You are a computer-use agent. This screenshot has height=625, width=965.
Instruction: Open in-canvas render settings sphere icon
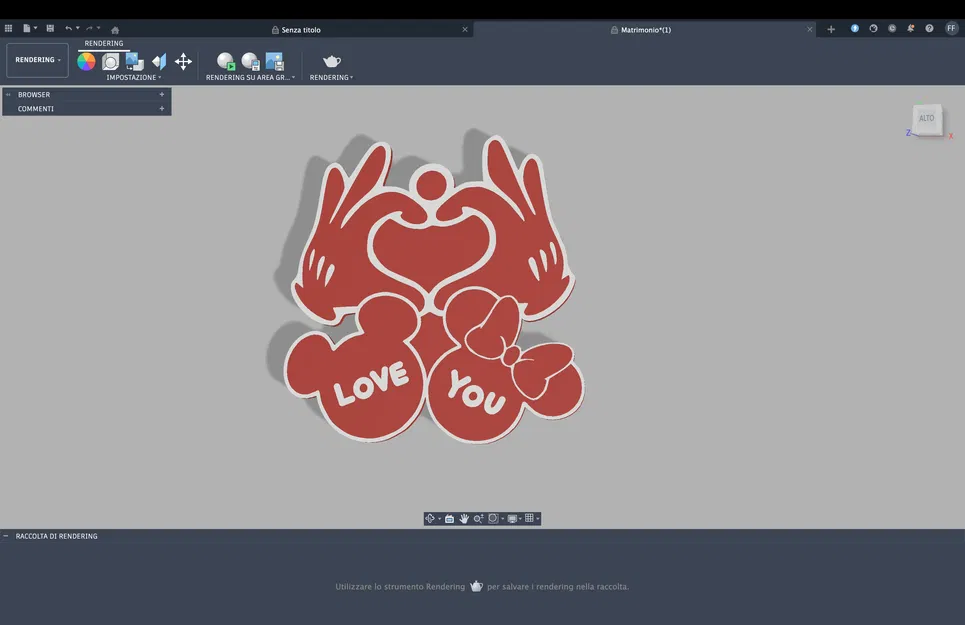pyautogui.click(x=250, y=61)
